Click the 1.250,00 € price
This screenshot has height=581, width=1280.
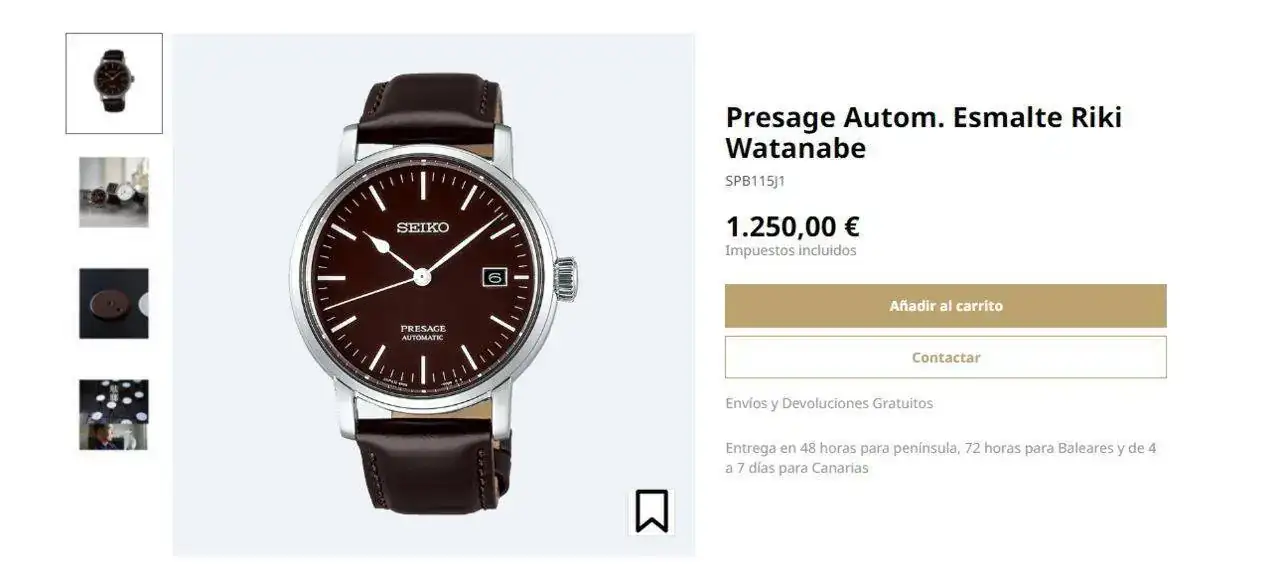[x=792, y=227]
